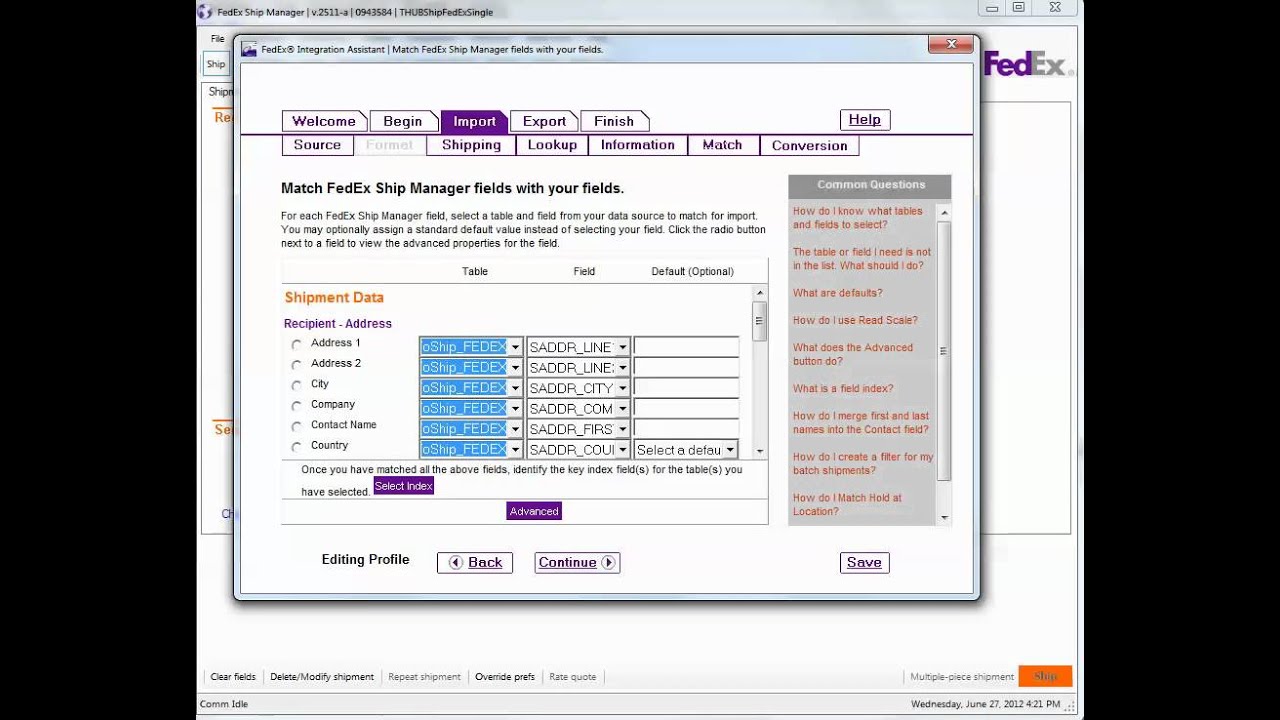1280x720 pixels.
Task: Open 'How do I know what tables and fields to select?'
Action: (858, 218)
